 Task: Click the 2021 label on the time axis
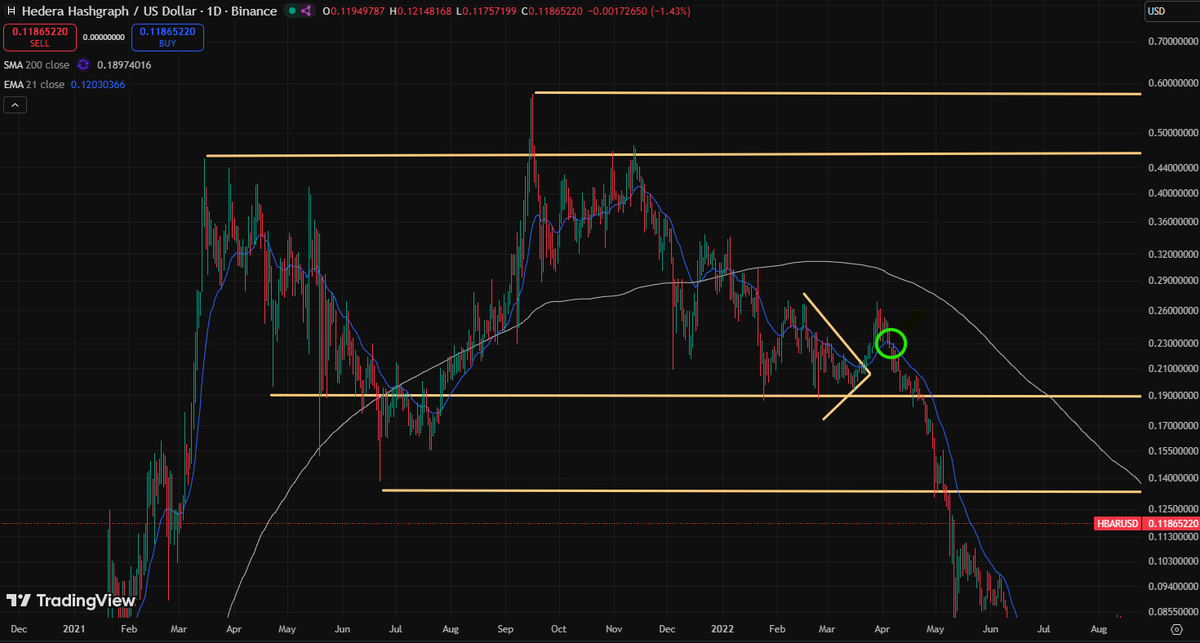(x=72, y=629)
